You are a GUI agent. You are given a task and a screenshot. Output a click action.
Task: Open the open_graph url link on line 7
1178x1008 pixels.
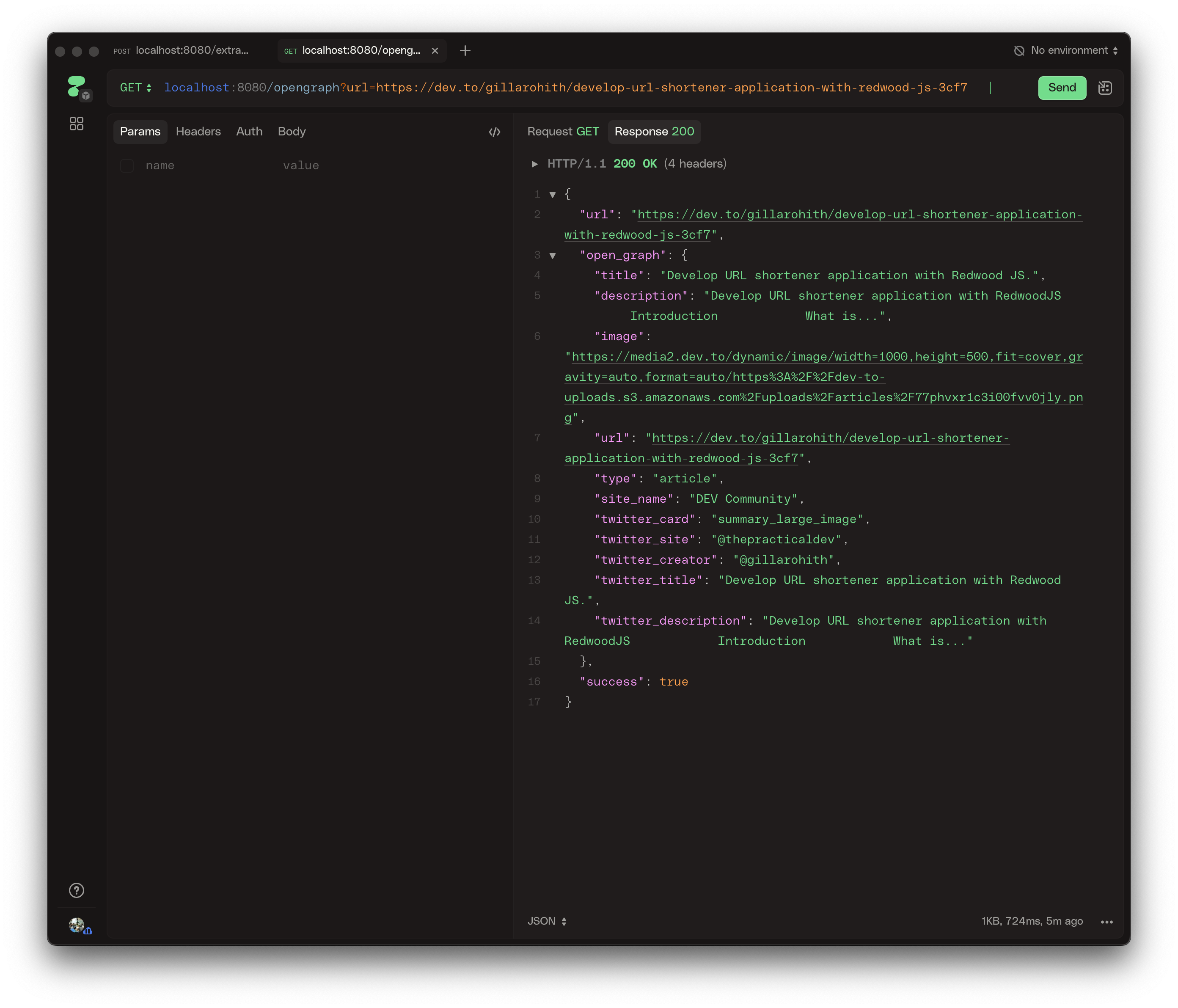pos(787,448)
